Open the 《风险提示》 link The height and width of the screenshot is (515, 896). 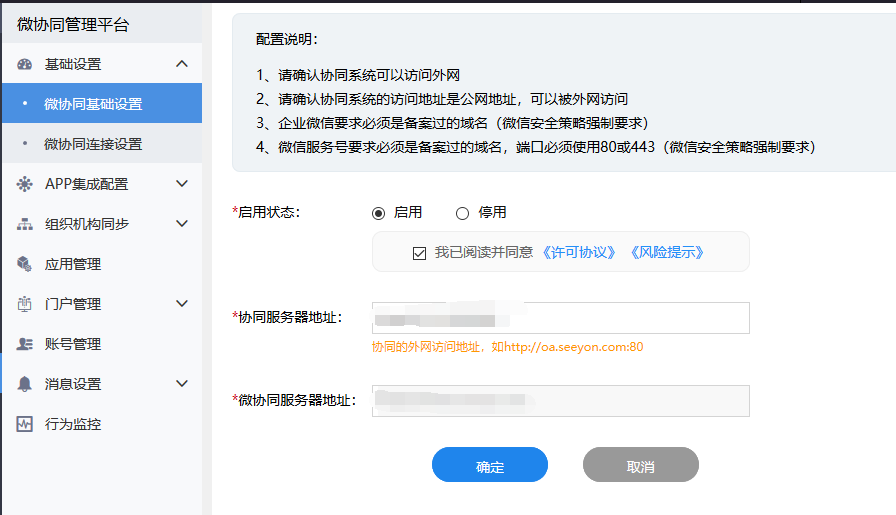667,252
